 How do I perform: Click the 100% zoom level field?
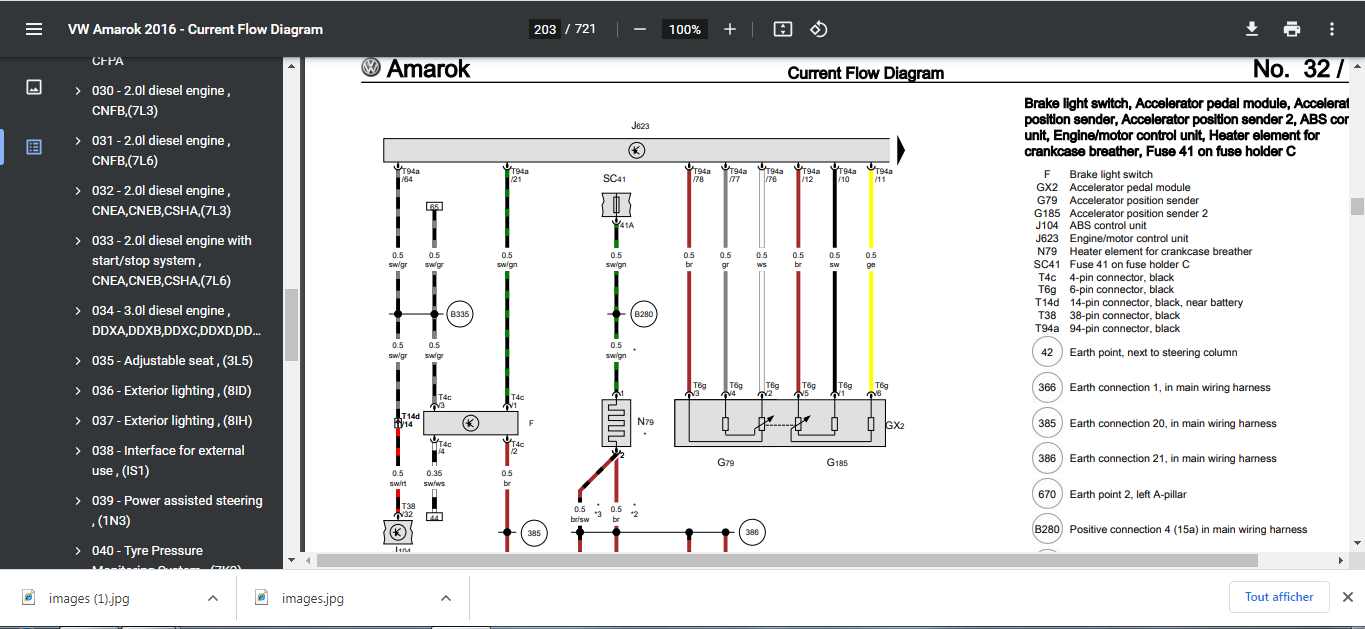pyautogui.click(x=685, y=29)
